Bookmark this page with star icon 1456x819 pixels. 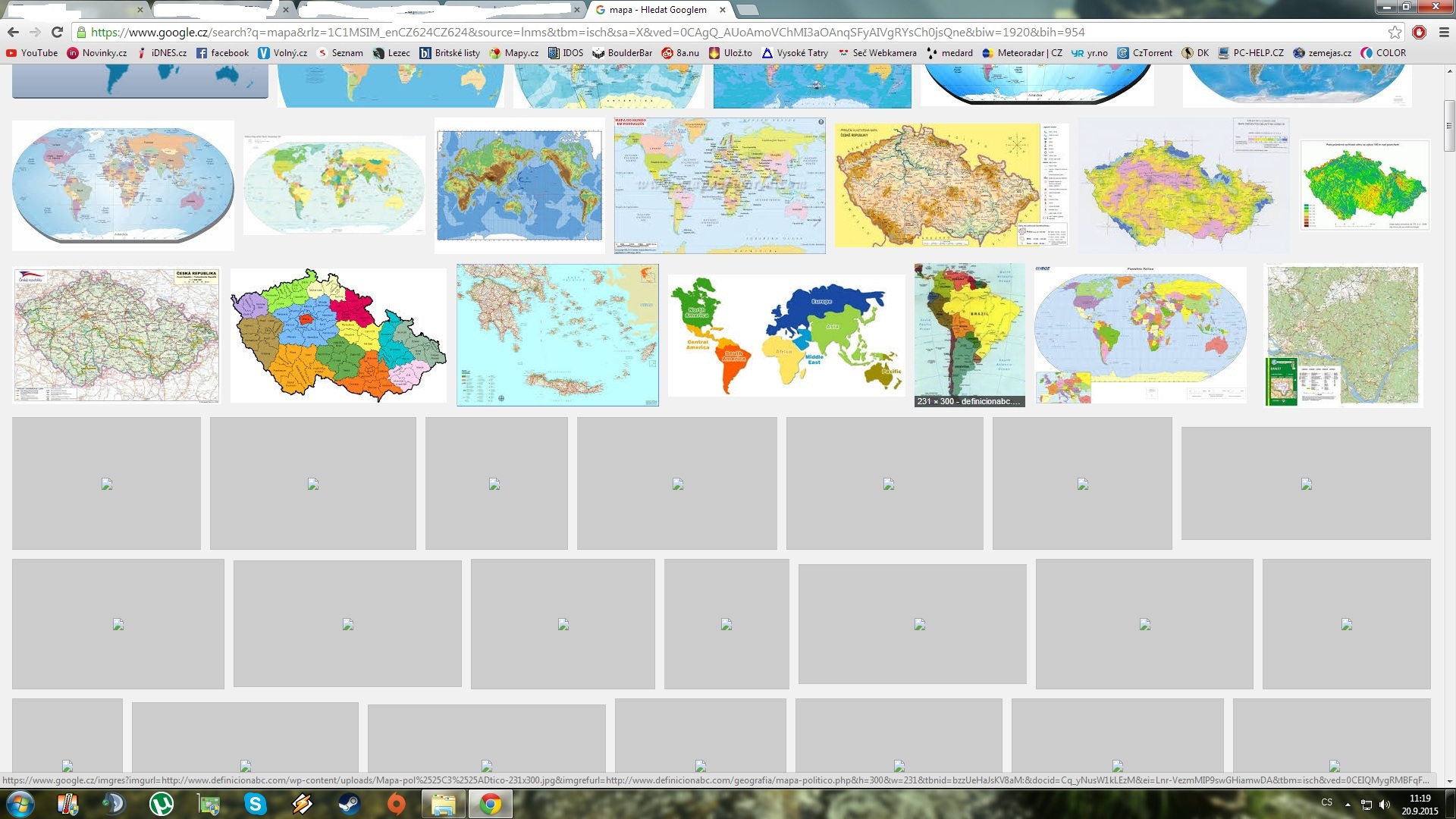[x=1395, y=32]
